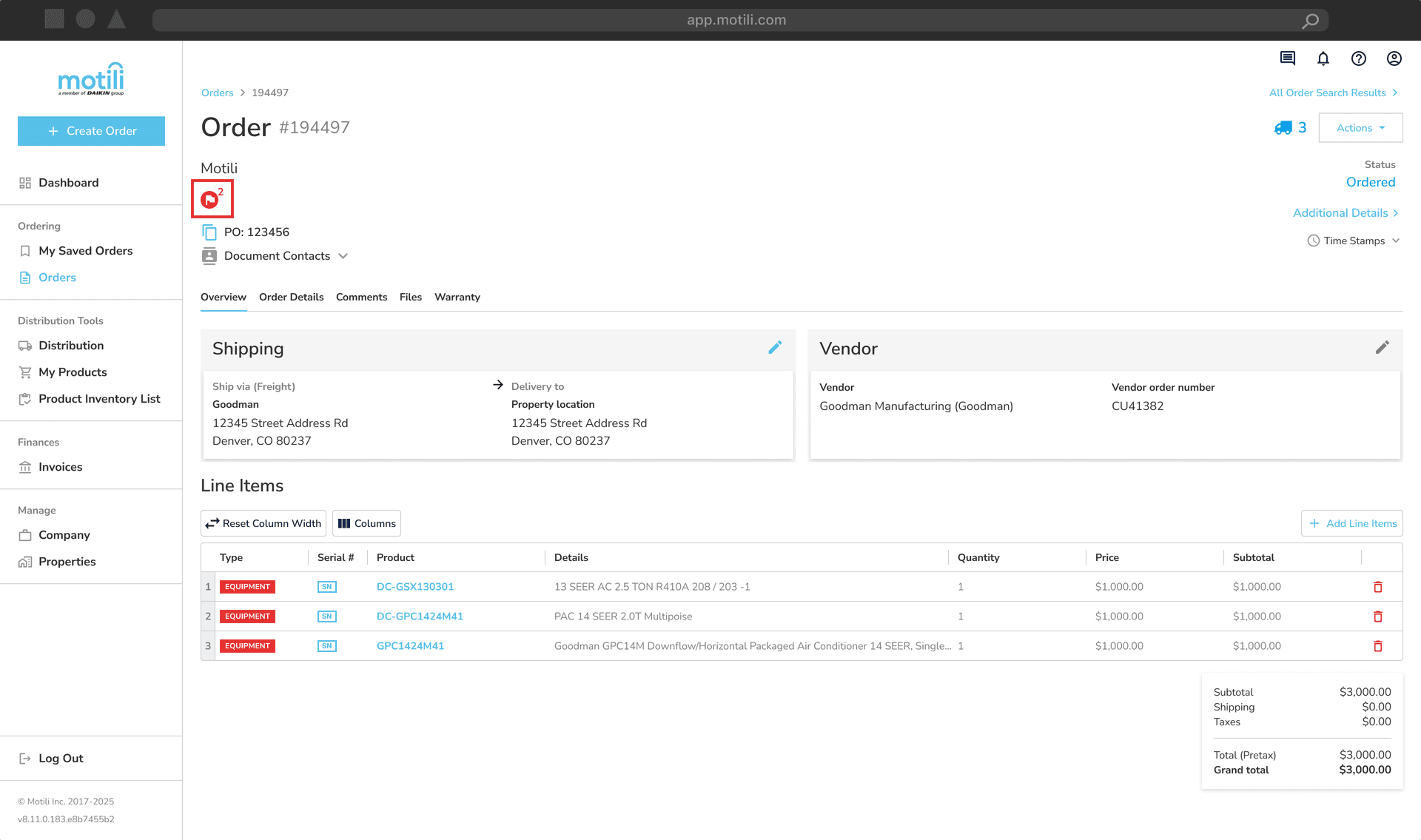Switch to the Order Details tab
Screen dimensions: 1421x840
click(x=291, y=297)
